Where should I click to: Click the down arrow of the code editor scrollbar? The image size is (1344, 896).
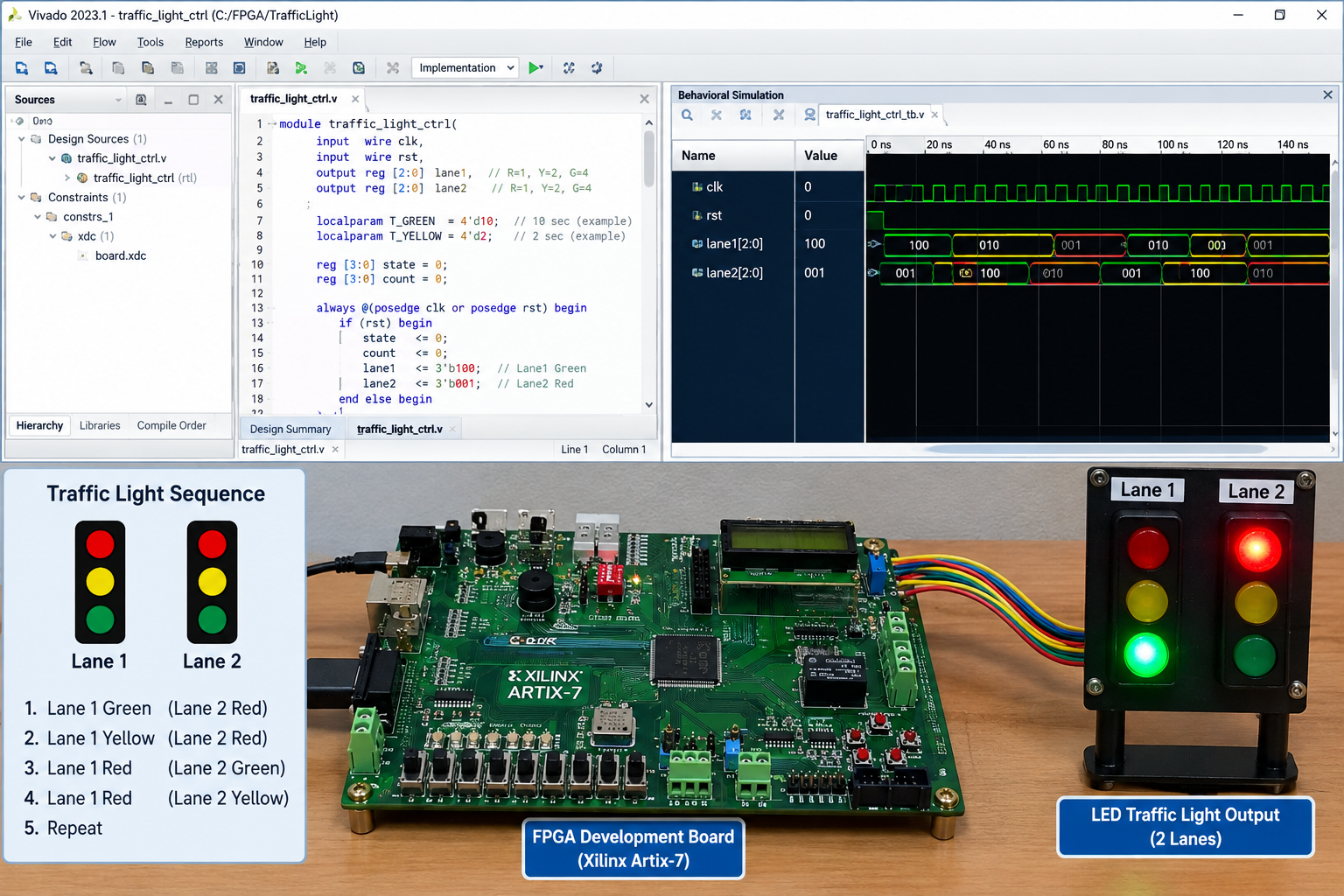649,404
